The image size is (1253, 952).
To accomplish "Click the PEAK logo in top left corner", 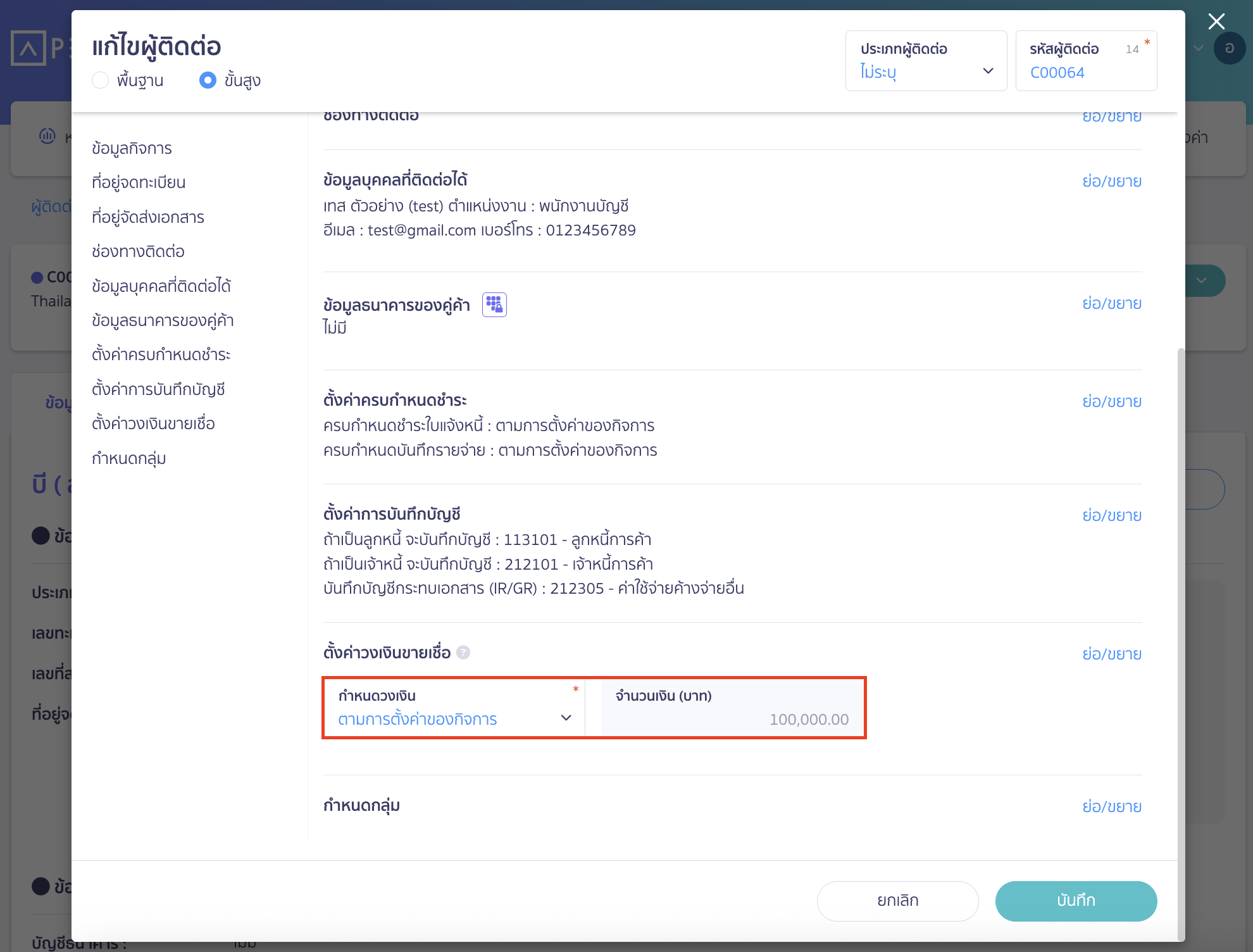I will click(28, 47).
